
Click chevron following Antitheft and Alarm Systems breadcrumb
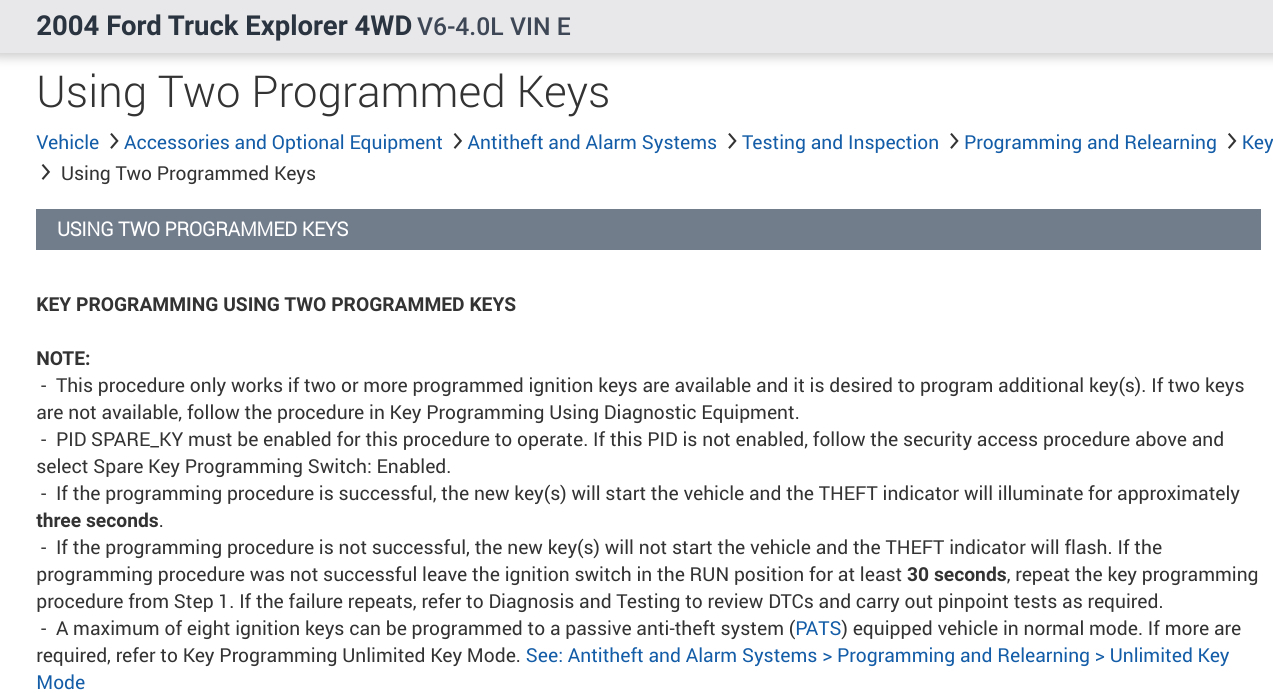[x=730, y=142]
